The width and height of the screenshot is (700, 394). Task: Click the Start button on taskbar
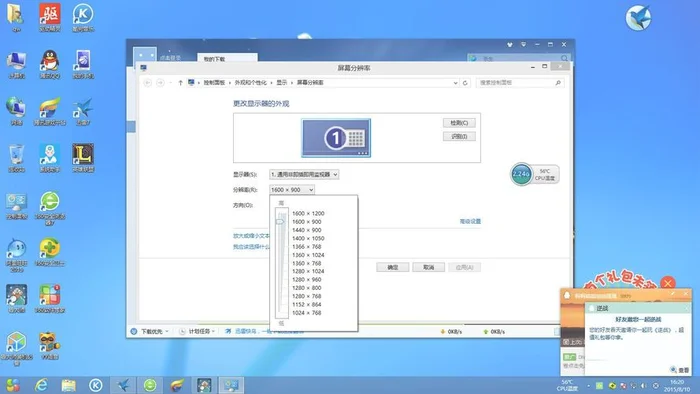12,385
